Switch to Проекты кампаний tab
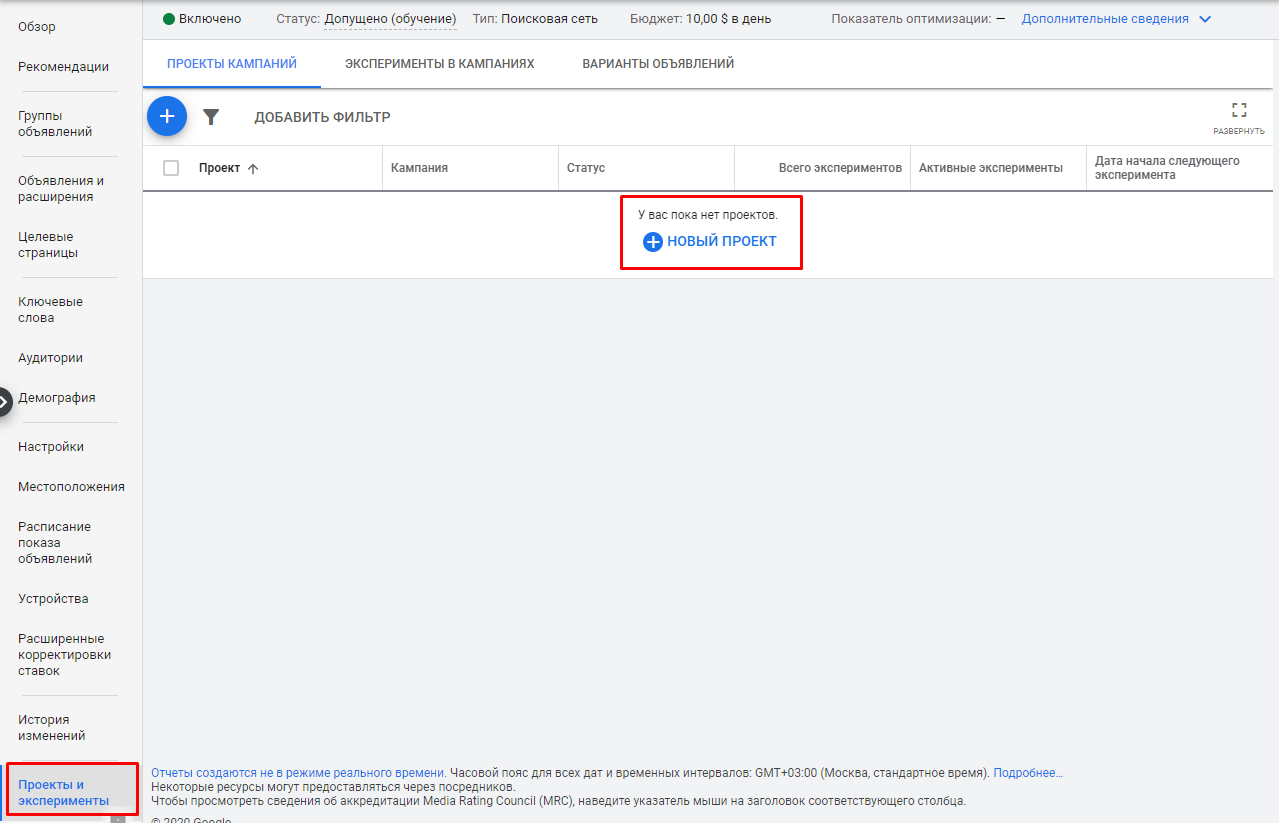The height and width of the screenshot is (823, 1279). click(x=232, y=64)
